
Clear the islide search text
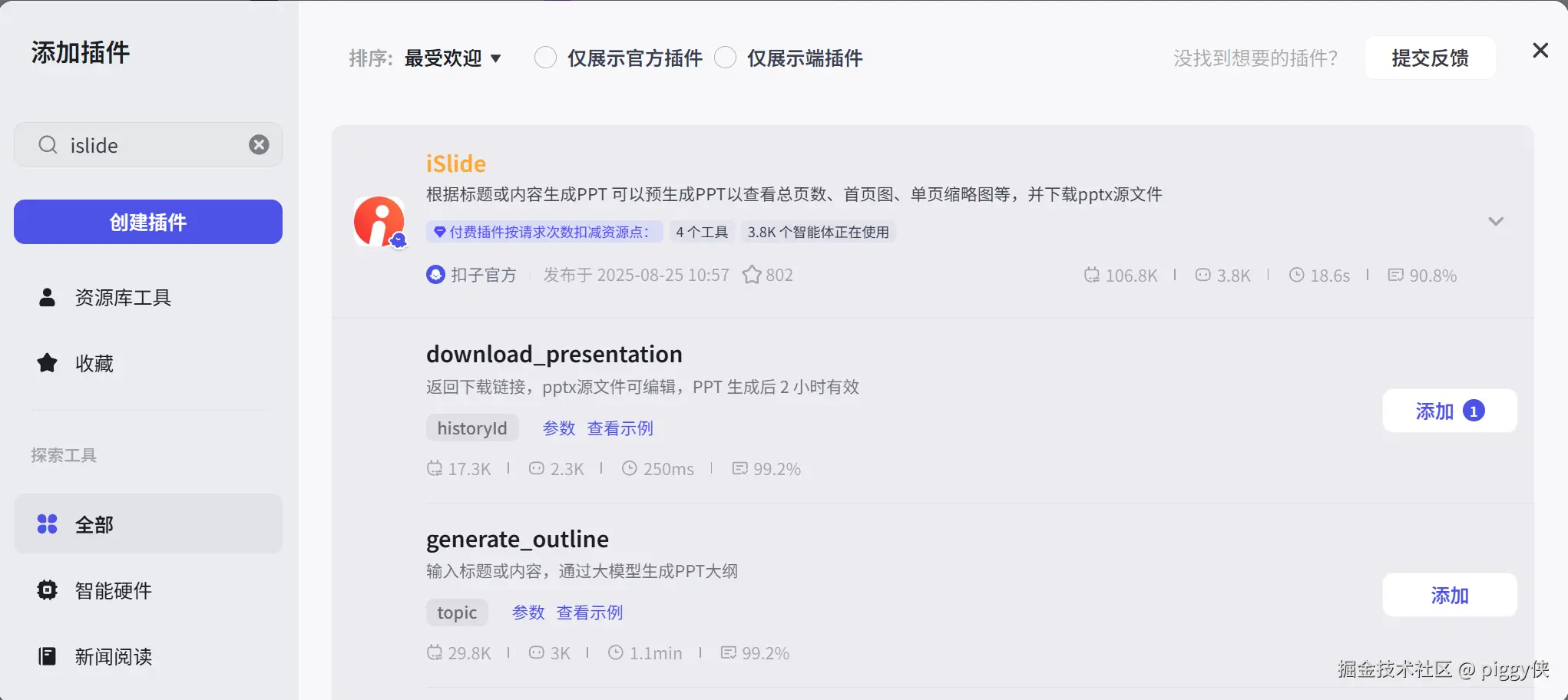click(x=259, y=145)
